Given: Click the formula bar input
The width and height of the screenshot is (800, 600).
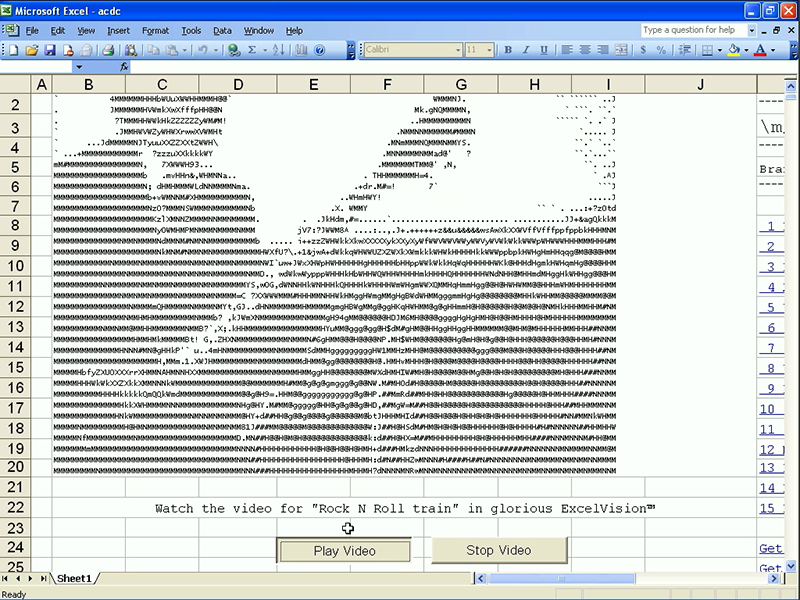Looking at the screenshot, I should [x=300, y=67].
